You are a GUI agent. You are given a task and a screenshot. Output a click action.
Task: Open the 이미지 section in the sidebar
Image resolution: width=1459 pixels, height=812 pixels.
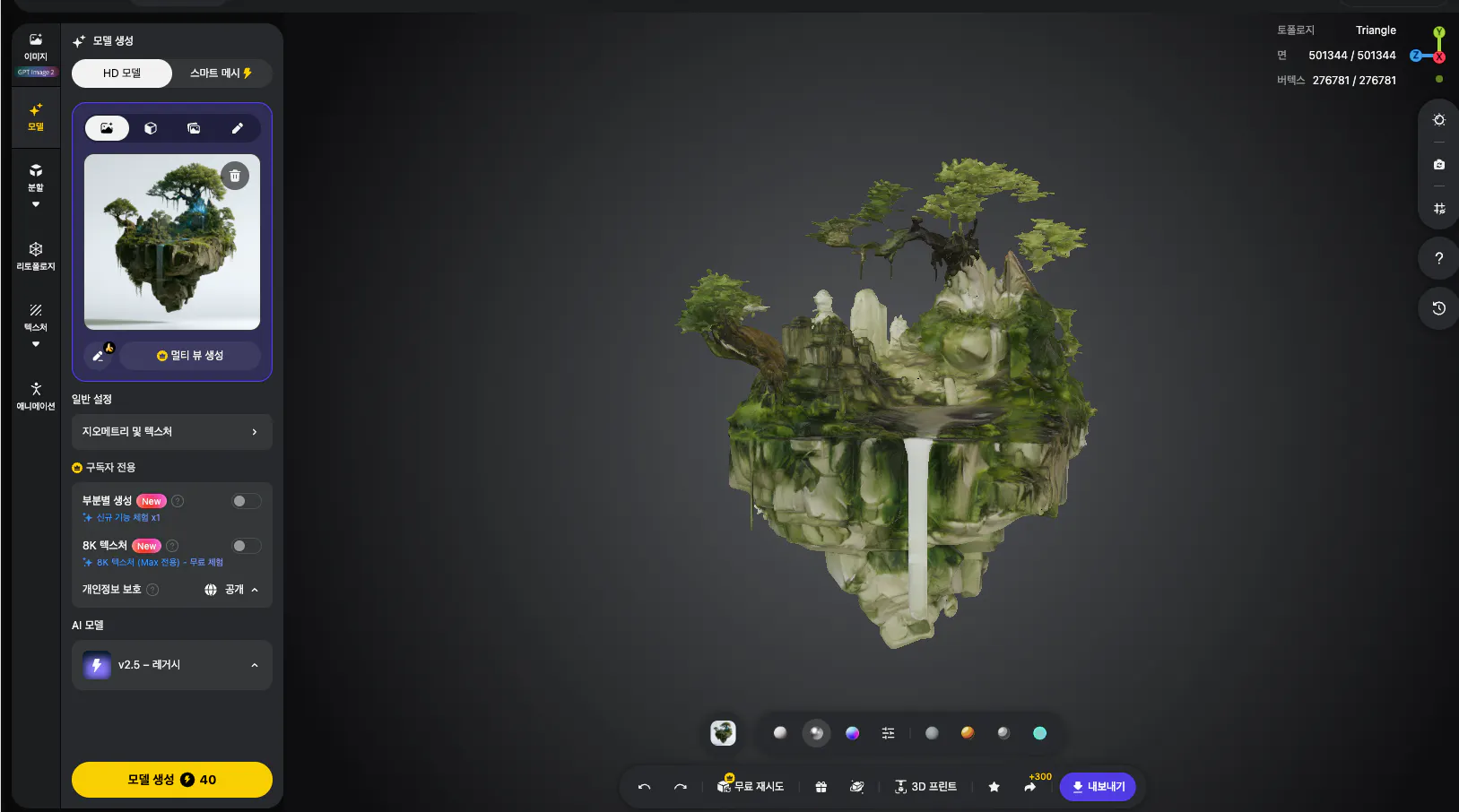click(x=36, y=54)
